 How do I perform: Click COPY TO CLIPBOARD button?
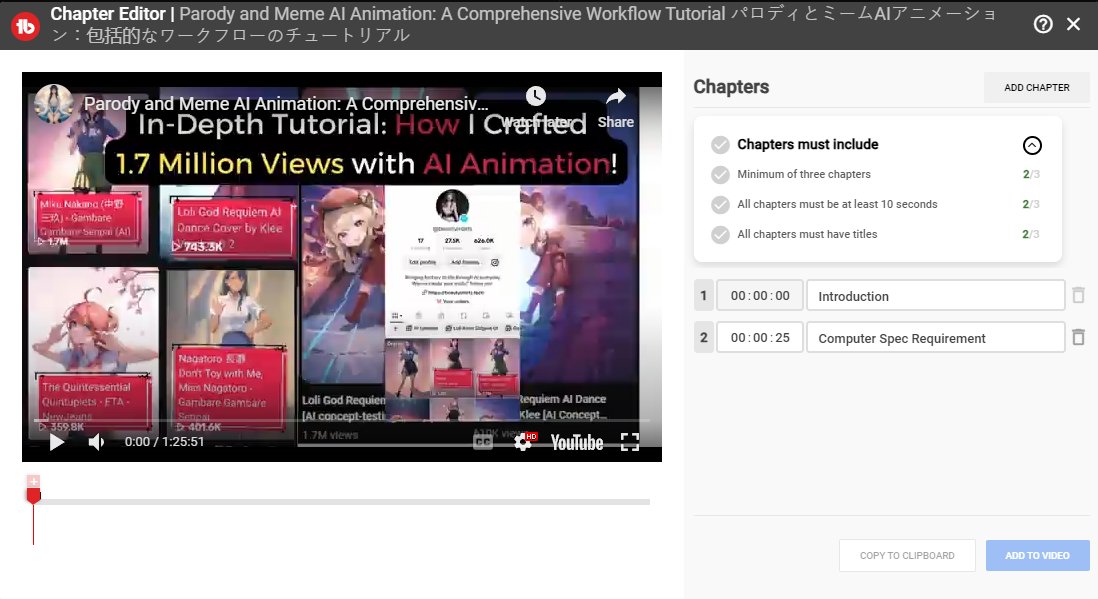[907, 556]
